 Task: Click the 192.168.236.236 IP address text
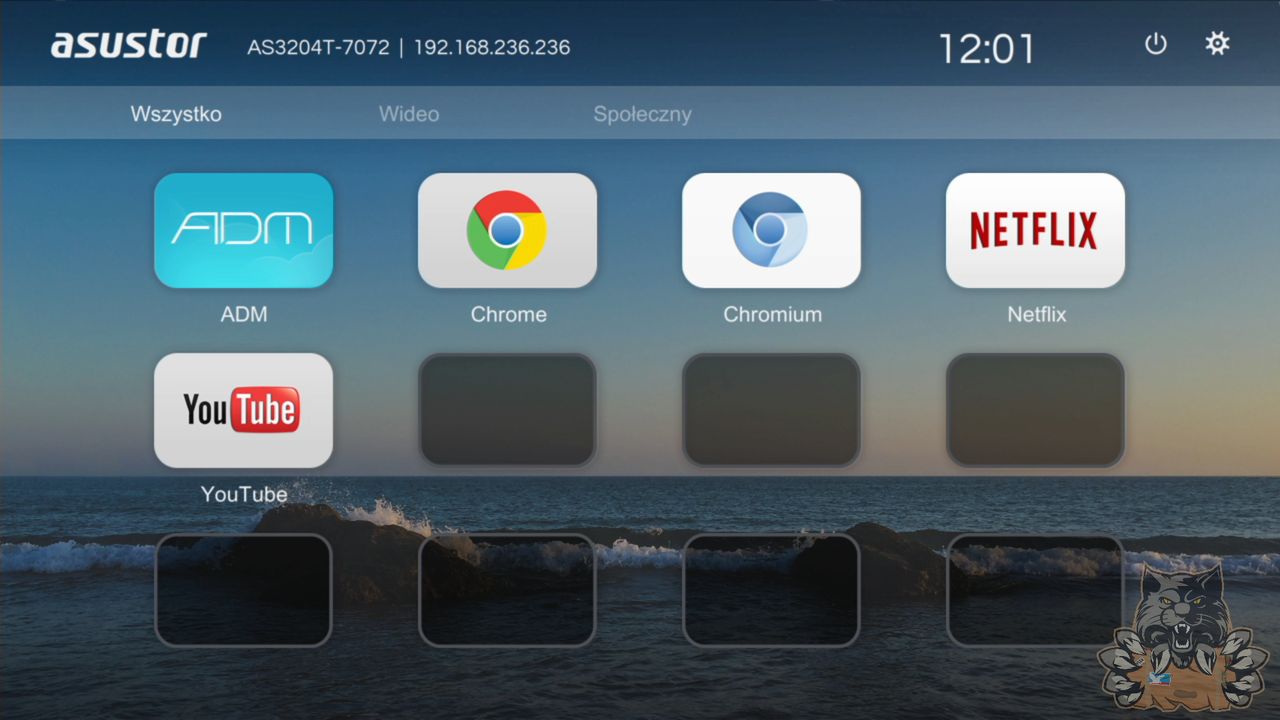pyautogui.click(x=492, y=47)
